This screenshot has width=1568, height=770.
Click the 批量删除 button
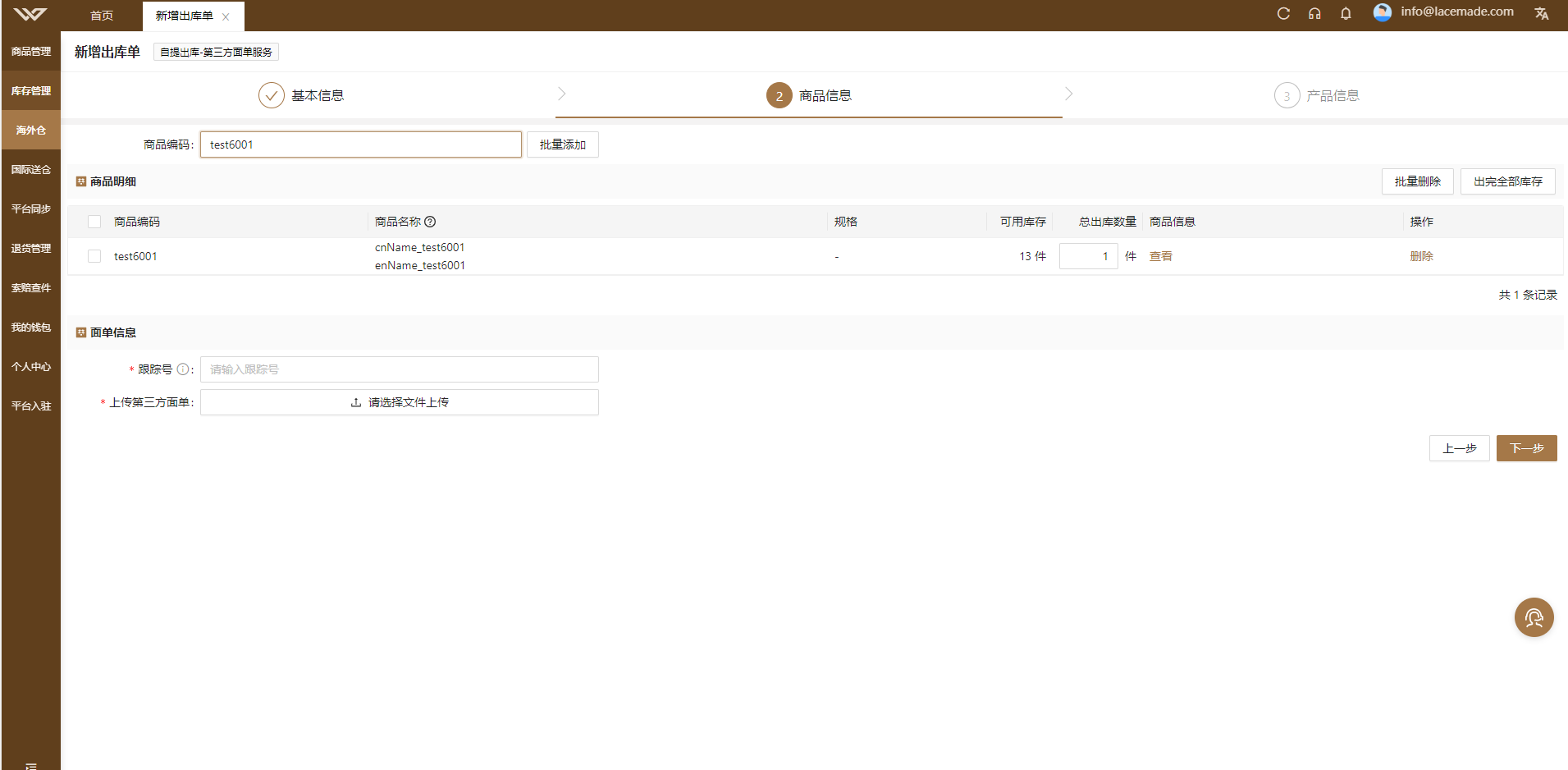pos(1418,181)
